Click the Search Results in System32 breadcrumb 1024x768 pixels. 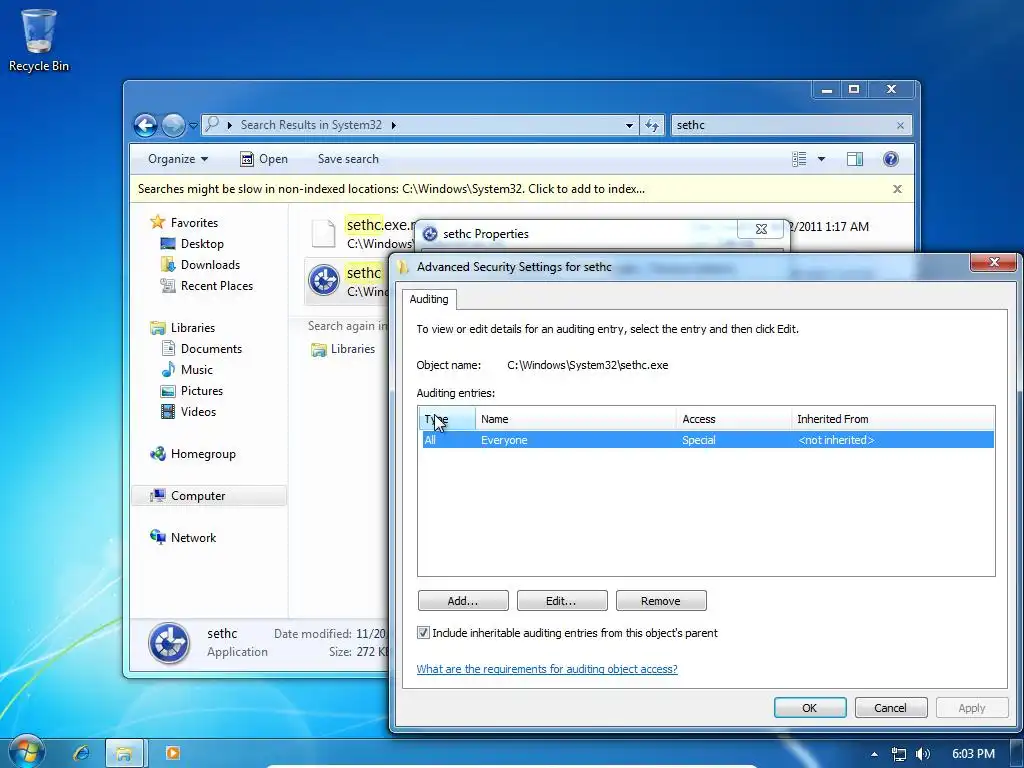pyautogui.click(x=311, y=125)
